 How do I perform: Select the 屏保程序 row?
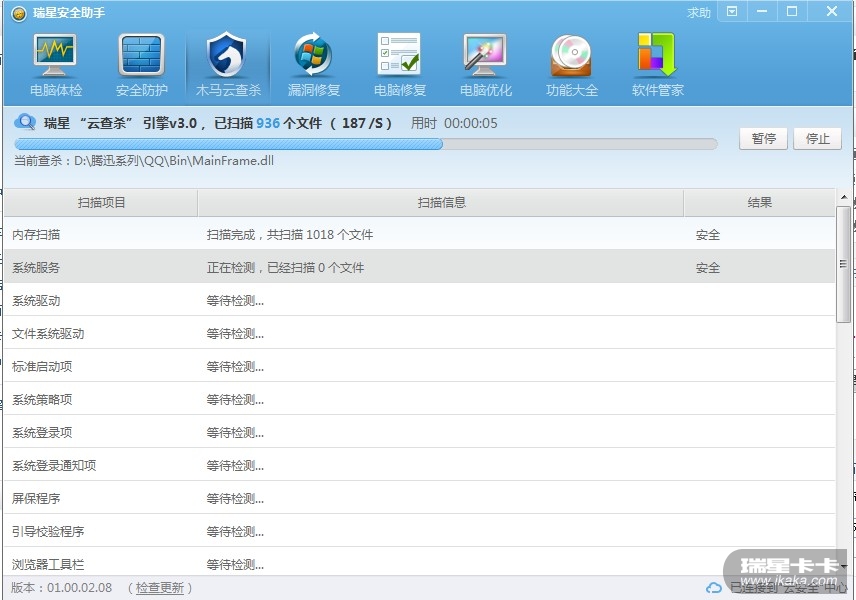pos(420,498)
